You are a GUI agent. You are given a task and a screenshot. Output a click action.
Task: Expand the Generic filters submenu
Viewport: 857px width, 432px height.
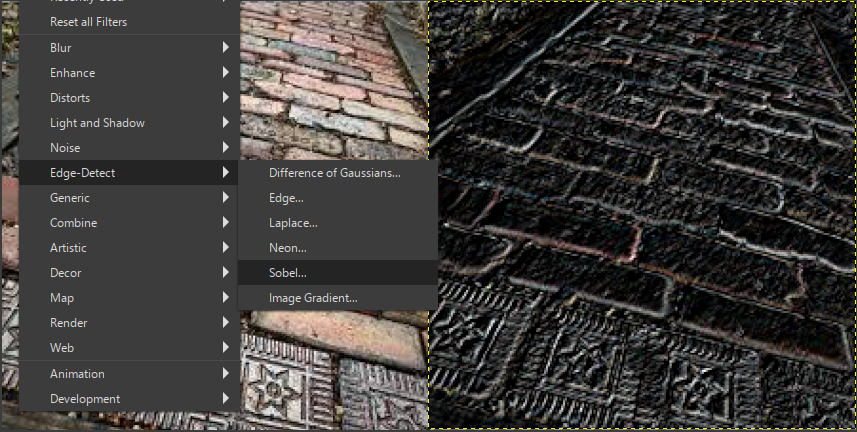tap(69, 198)
